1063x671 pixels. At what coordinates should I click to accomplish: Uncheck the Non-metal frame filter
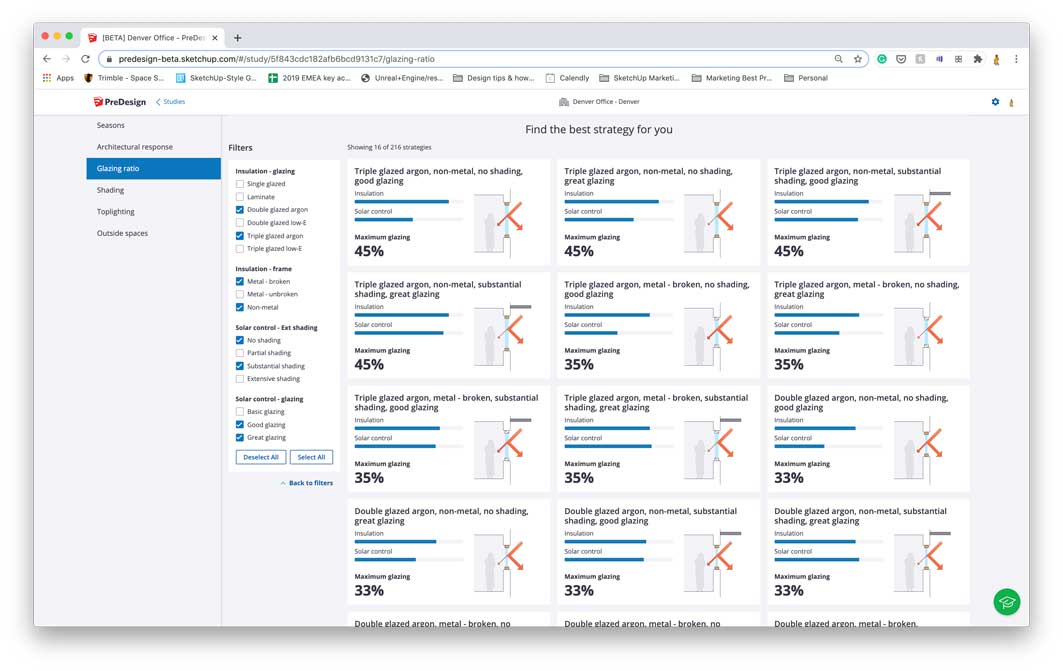click(239, 307)
